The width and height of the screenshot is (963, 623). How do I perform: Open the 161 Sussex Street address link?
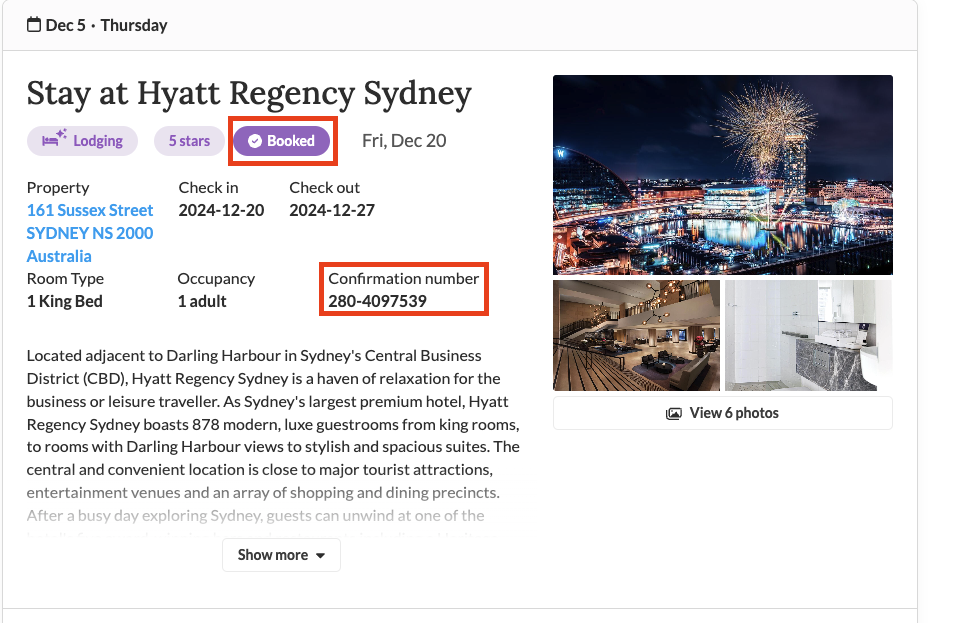[x=90, y=233]
